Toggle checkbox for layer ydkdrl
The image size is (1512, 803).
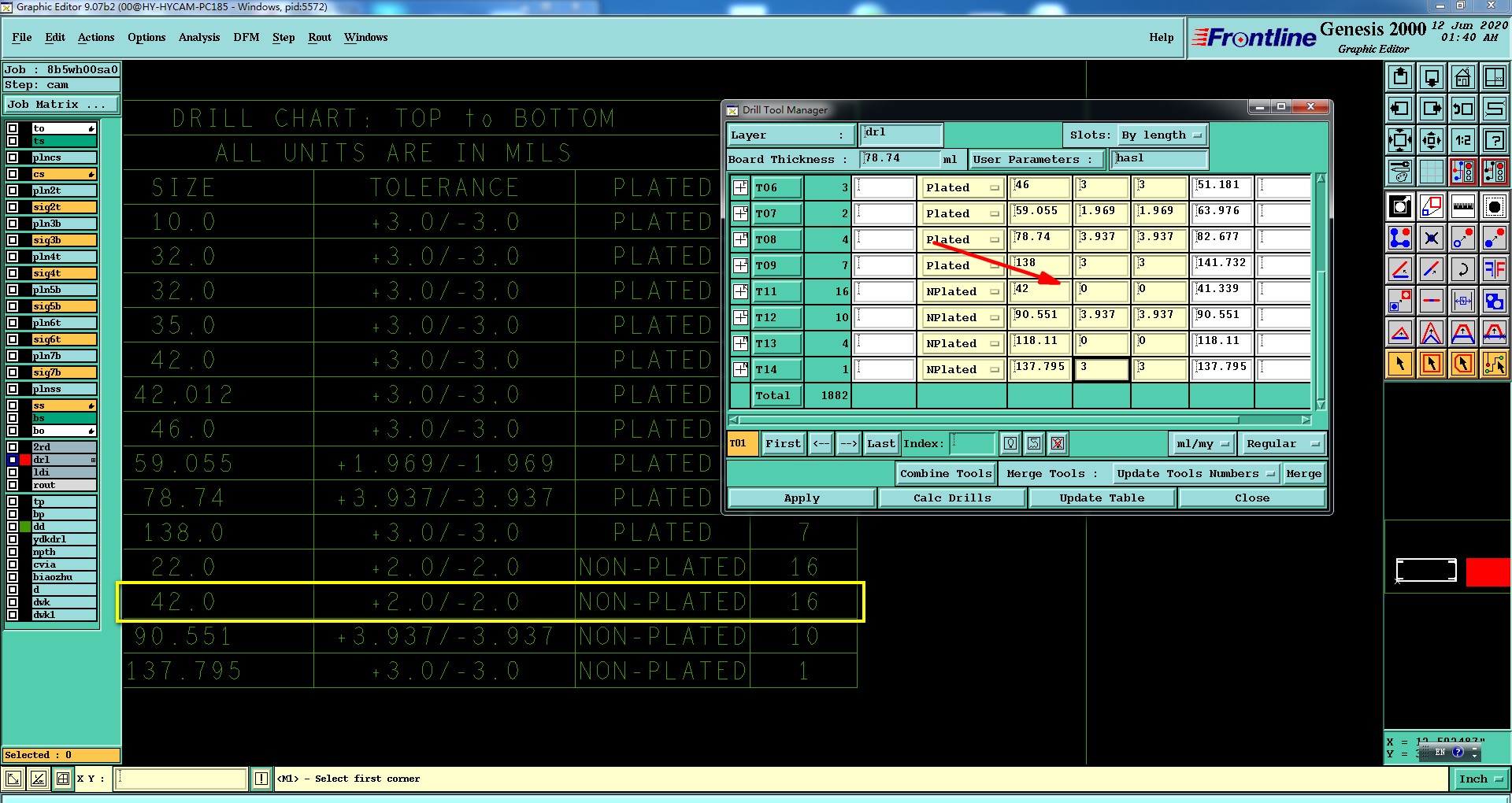13,539
